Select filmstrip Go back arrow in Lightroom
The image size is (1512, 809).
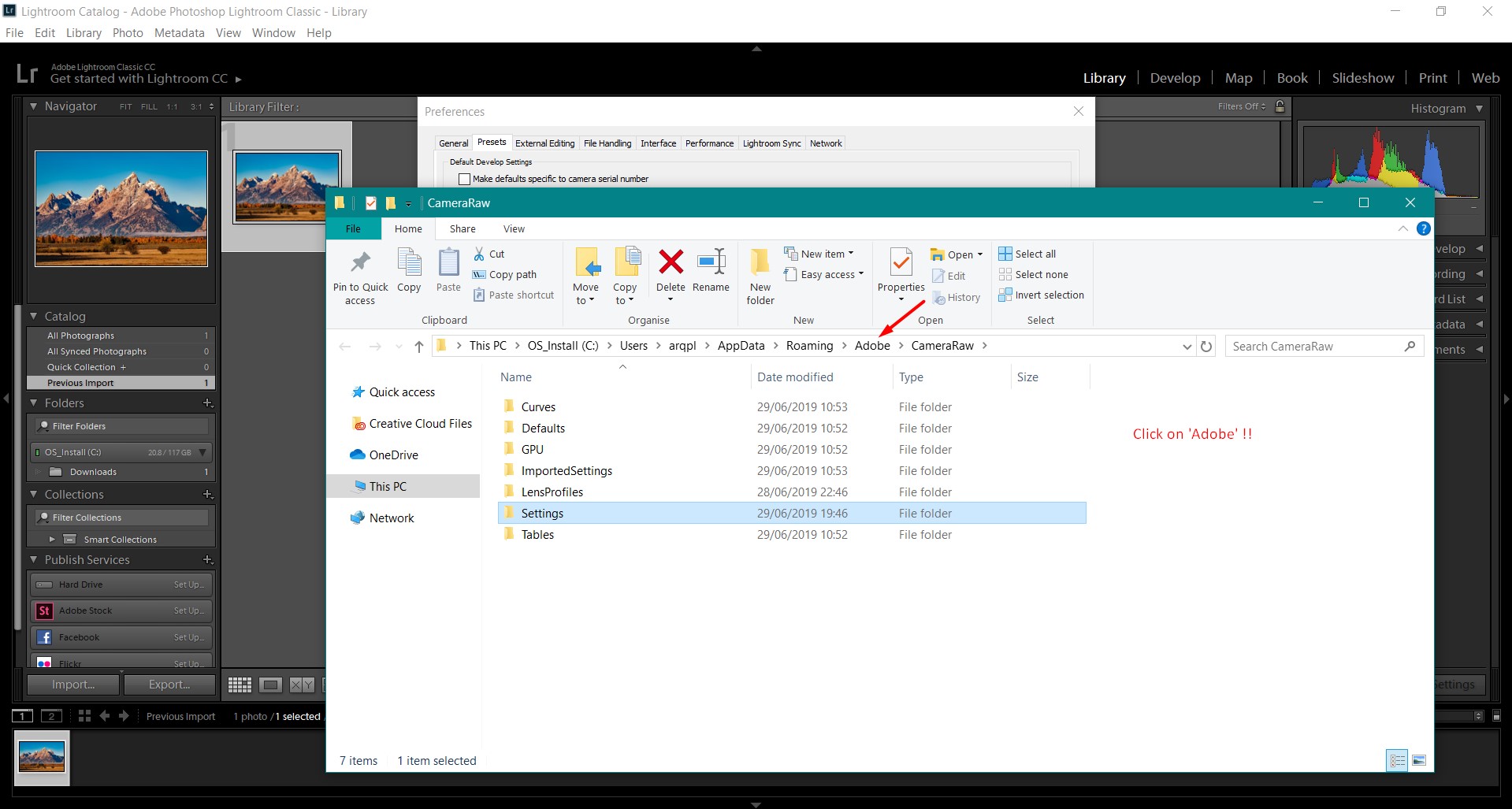104,715
